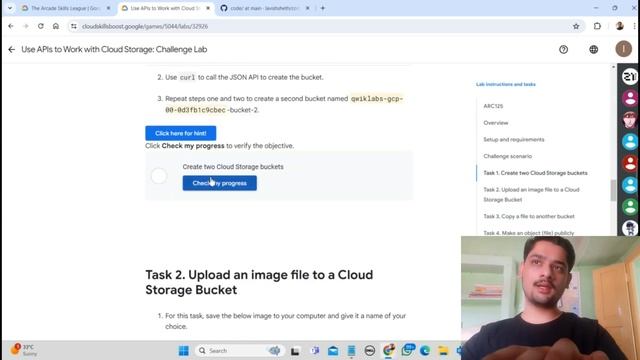Launch Task View from the taskbar

295,351
